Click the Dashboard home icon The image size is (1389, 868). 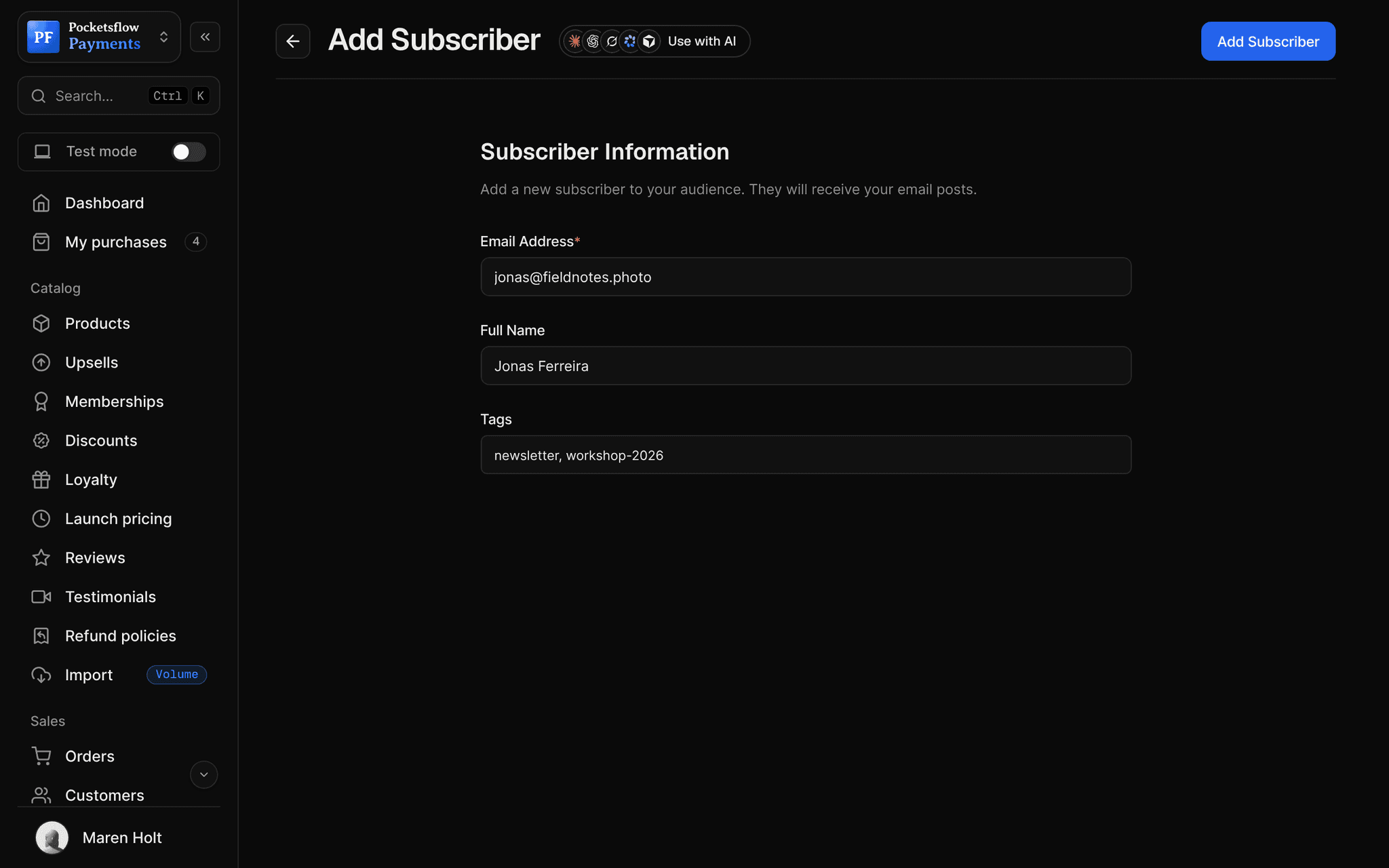pyautogui.click(x=41, y=203)
